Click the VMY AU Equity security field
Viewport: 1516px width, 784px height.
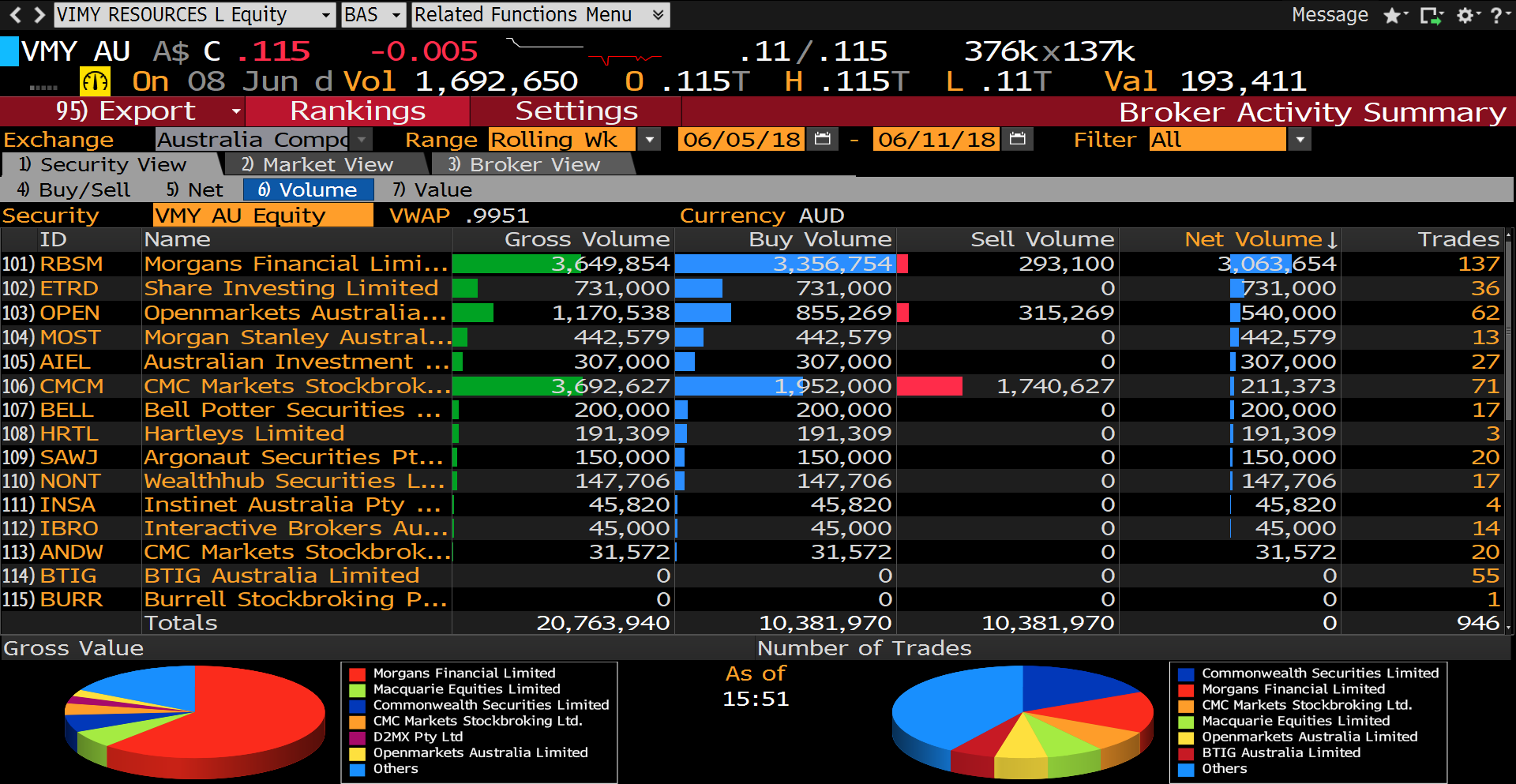(263, 215)
